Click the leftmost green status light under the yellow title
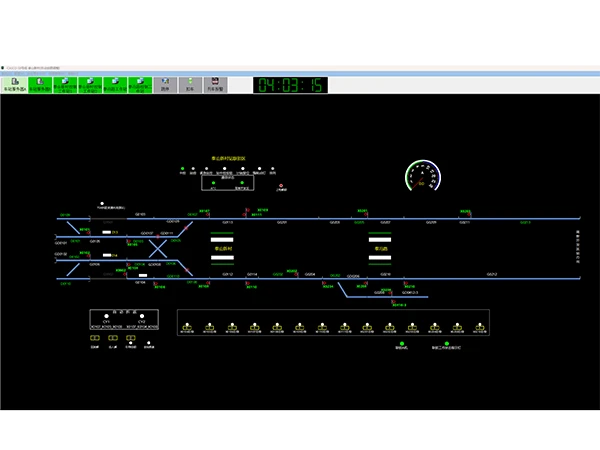The height and width of the screenshot is (450, 600). [x=183, y=168]
